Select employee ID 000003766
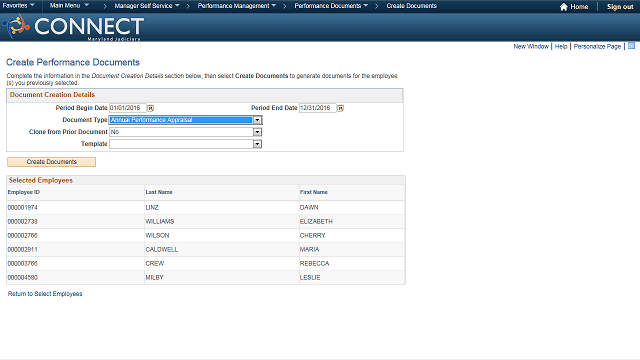Screen dimensions: 640x360 click(x=22, y=264)
